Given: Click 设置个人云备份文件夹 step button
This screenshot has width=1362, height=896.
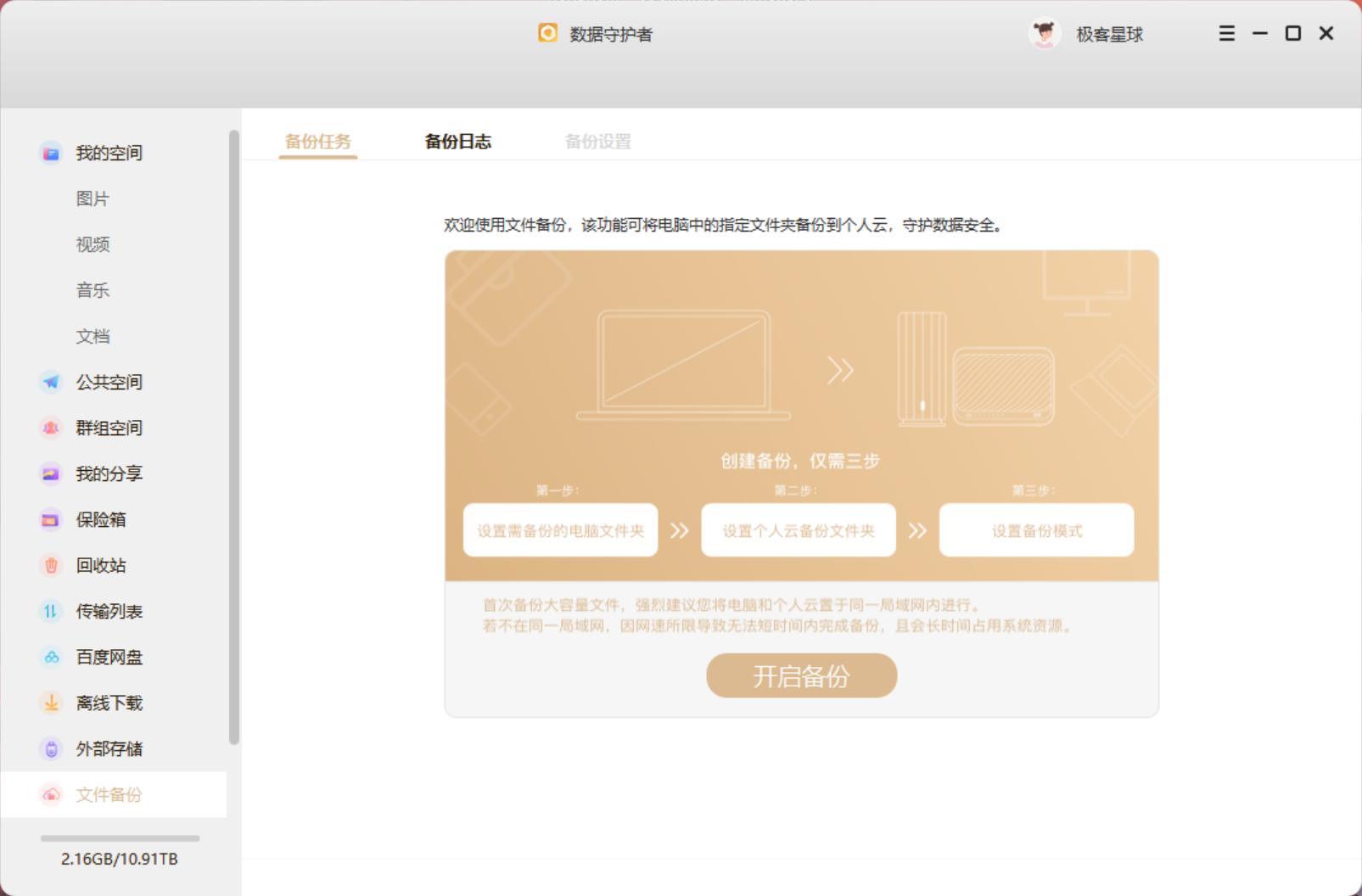Looking at the screenshot, I should (x=798, y=529).
